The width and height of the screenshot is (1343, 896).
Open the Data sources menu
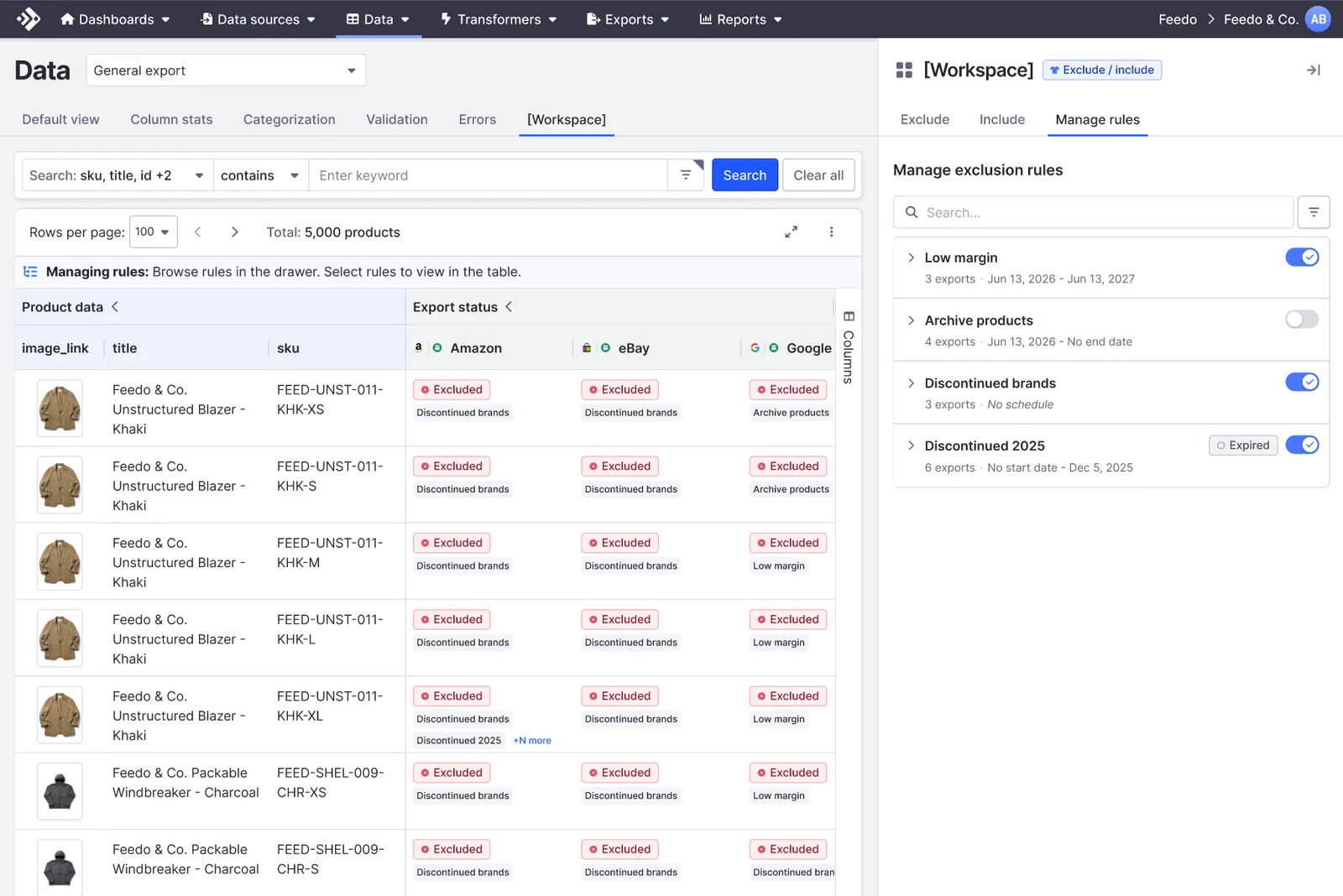pyautogui.click(x=259, y=19)
